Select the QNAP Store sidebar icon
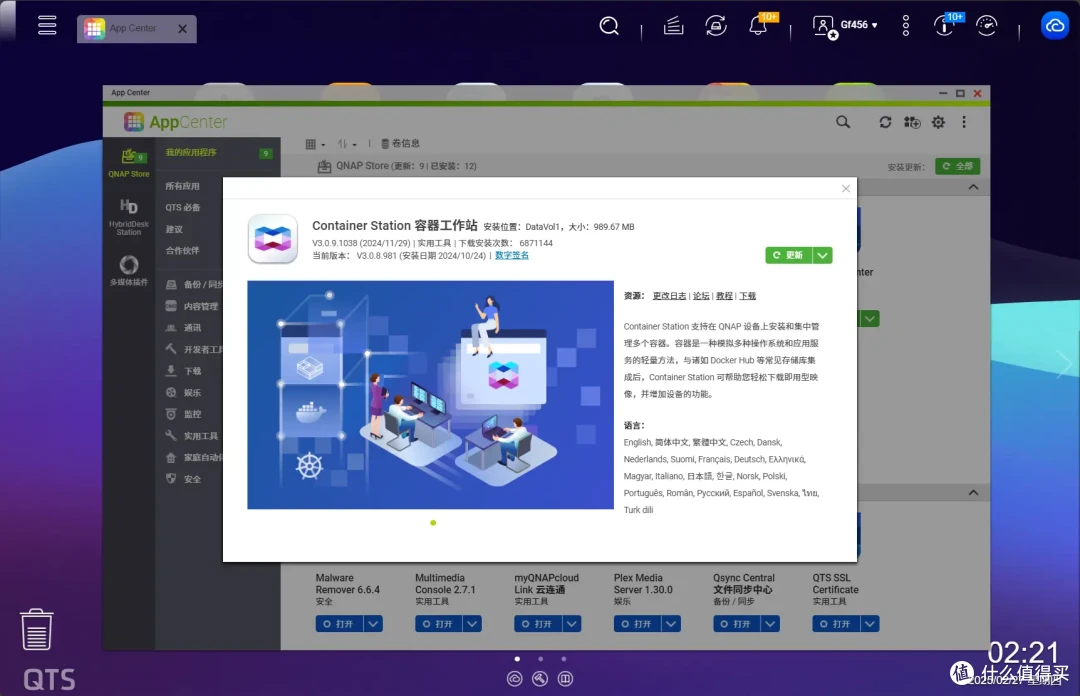Viewport: 1080px width, 696px height. click(x=129, y=163)
